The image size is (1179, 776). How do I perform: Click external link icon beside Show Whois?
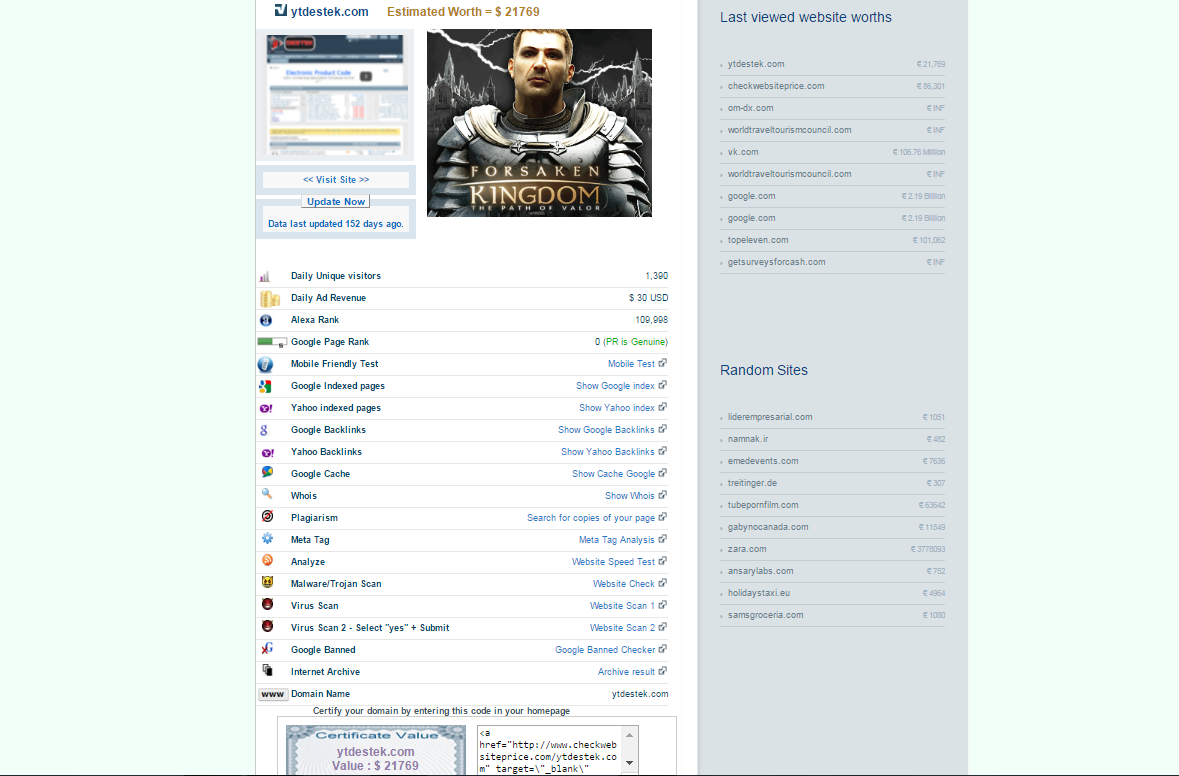tap(662, 495)
